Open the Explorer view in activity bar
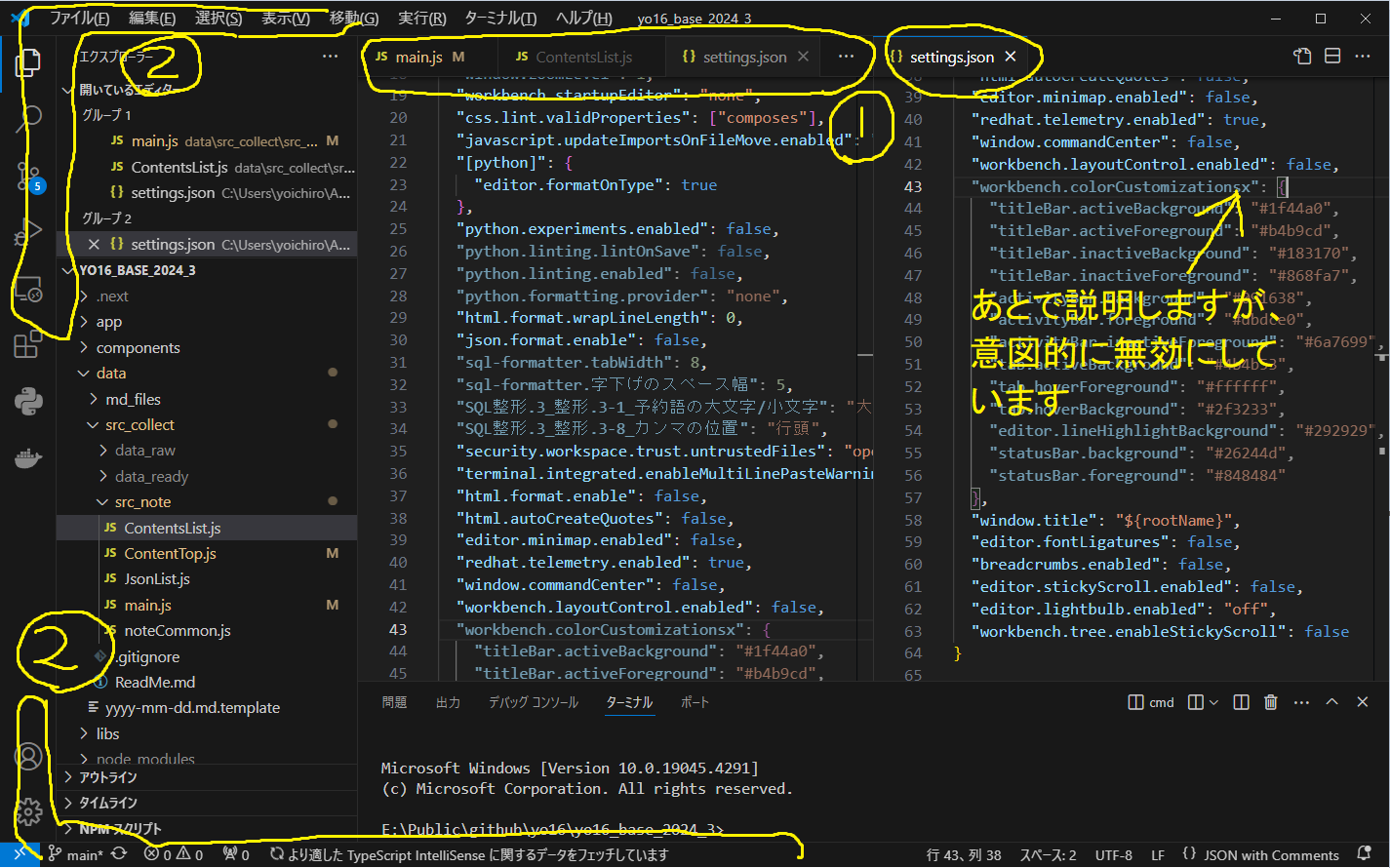Screen dimensions: 1390x868 [28, 61]
